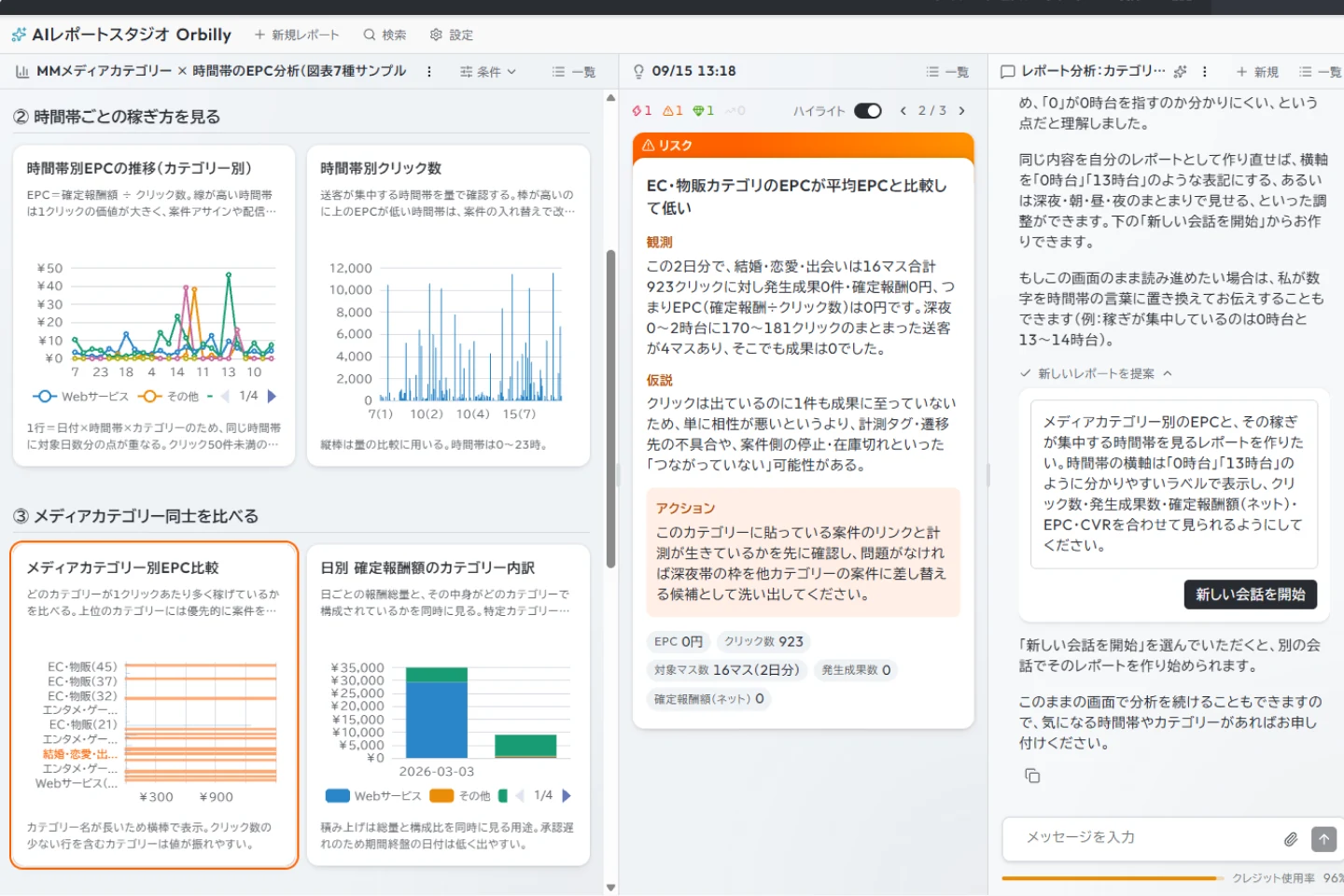1344x896 pixels.
Task: Click the report panel vertical scrollbar thumb
Action: point(610,408)
